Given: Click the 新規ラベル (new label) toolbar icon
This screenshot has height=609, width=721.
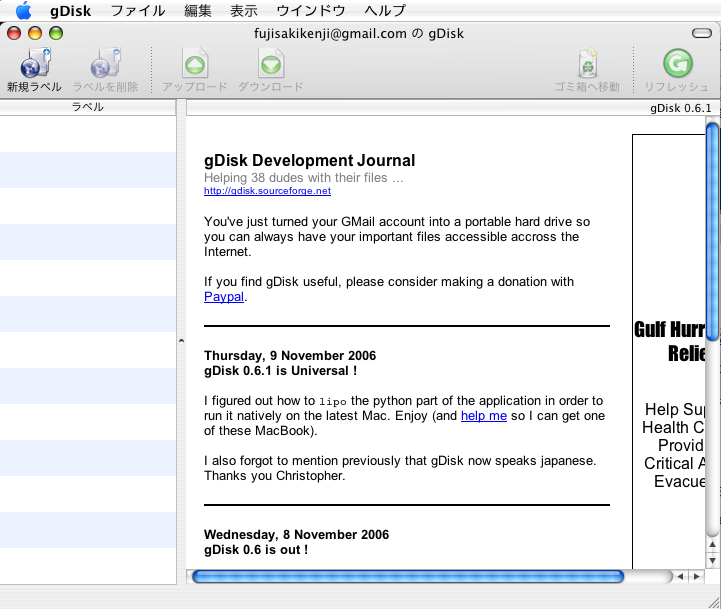Looking at the screenshot, I should [x=35, y=63].
